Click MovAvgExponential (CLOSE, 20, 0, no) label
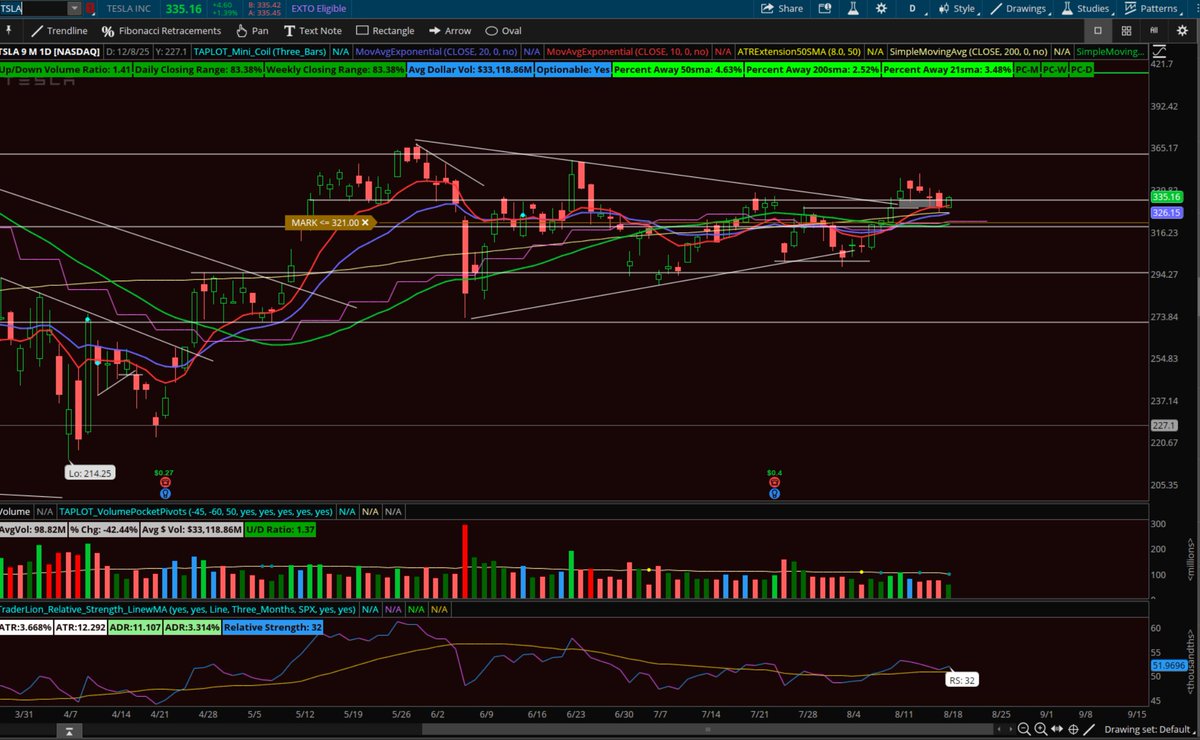The height and width of the screenshot is (740, 1200). click(x=437, y=51)
